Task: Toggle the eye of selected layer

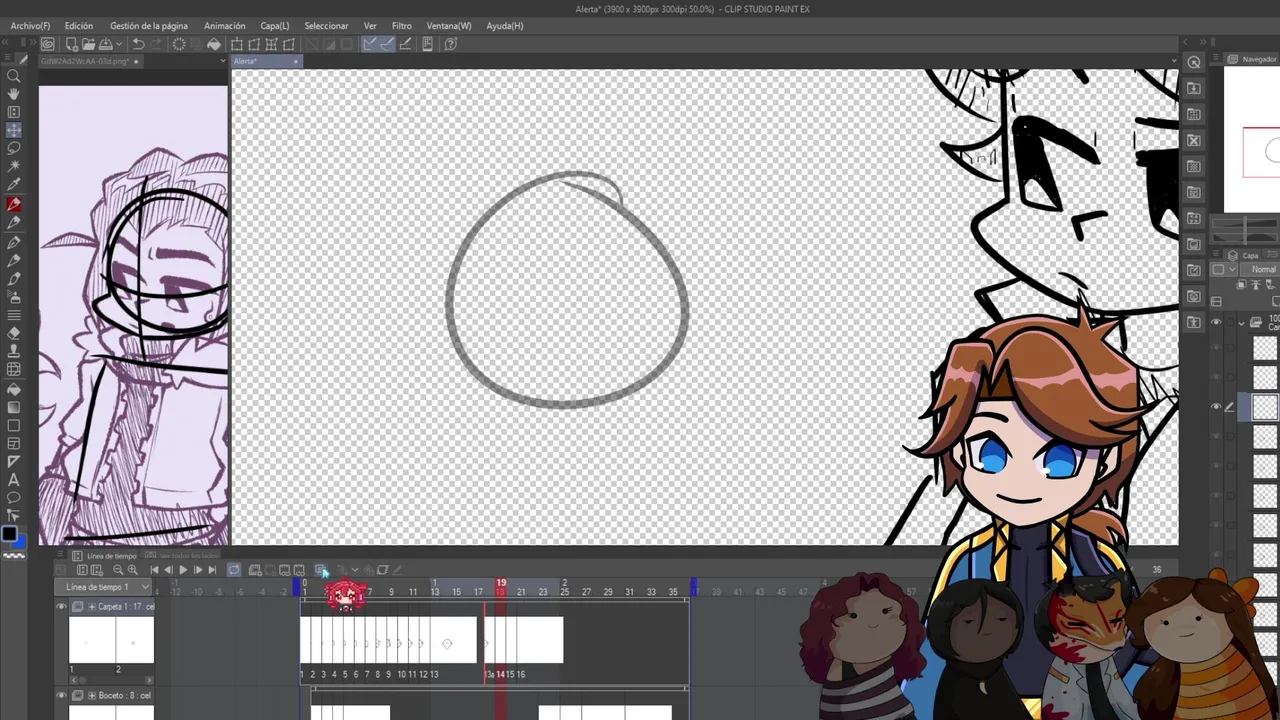Action: (x=1216, y=406)
